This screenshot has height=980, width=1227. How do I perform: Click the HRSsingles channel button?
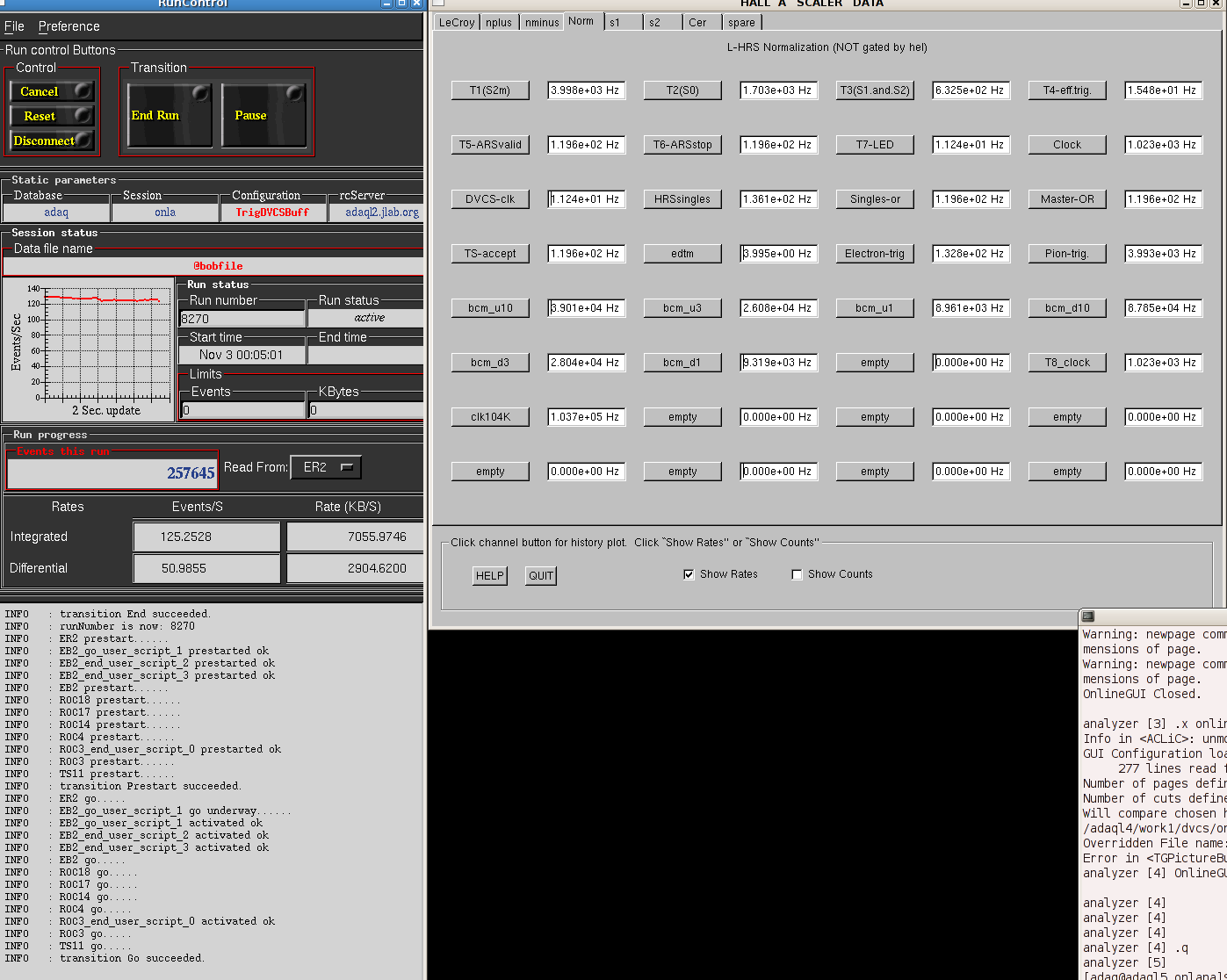682,199
